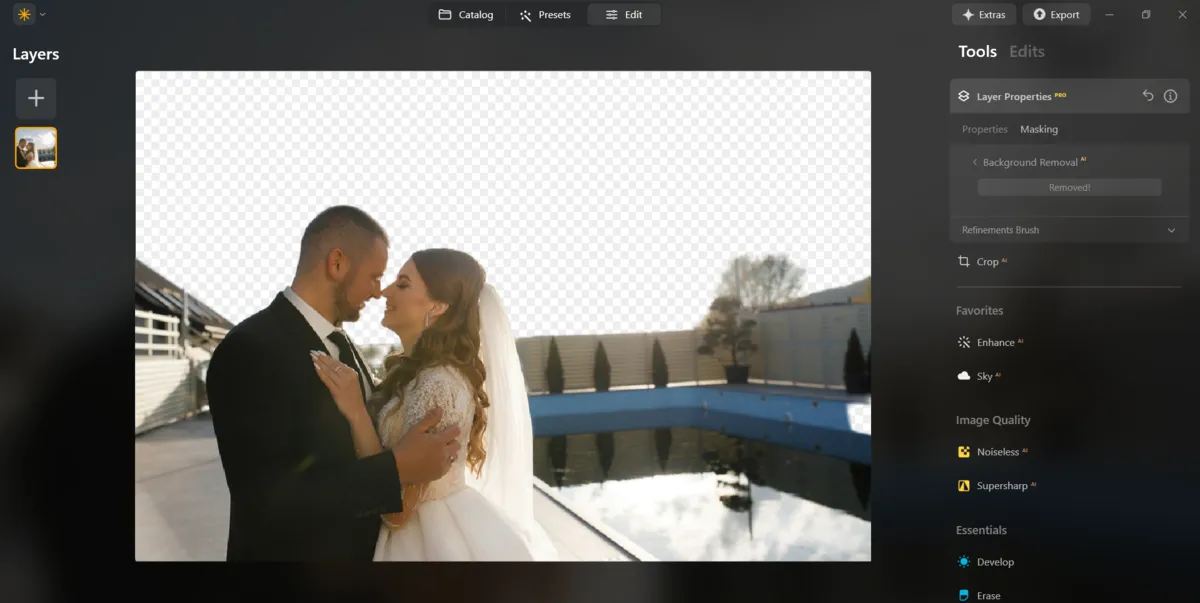Select the Sky AI tool
This screenshot has height=603, width=1200.
[x=986, y=375]
